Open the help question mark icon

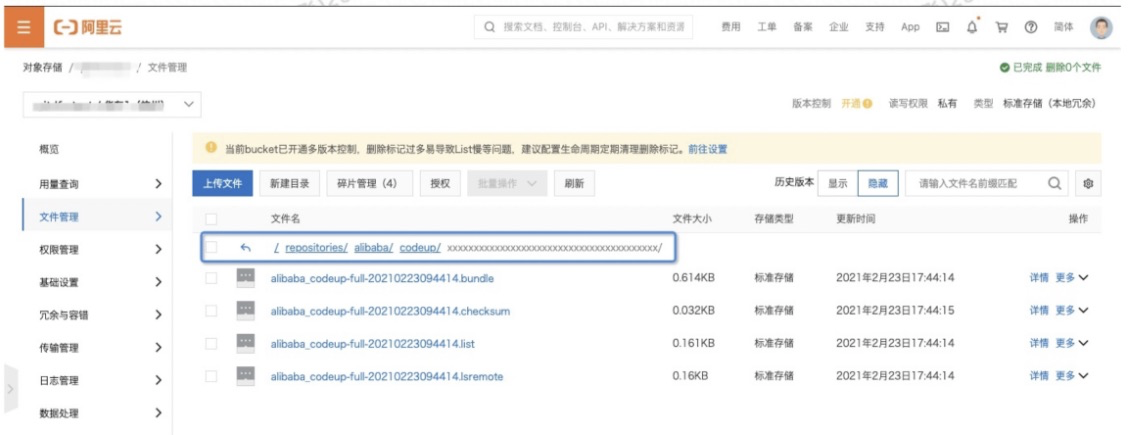(x=1031, y=27)
